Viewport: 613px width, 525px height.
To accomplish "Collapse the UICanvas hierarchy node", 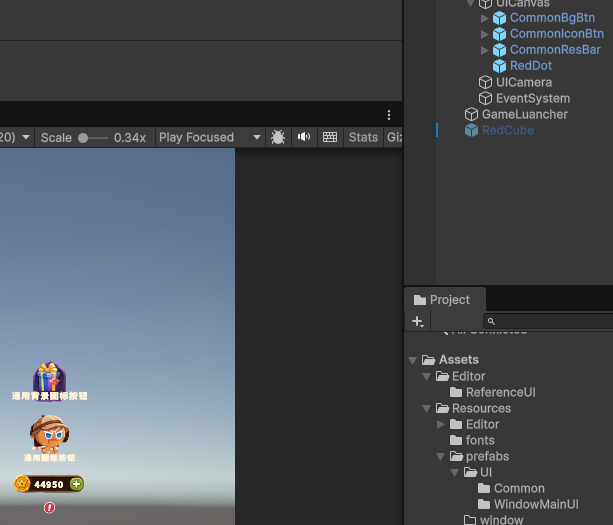I will click(x=470, y=4).
